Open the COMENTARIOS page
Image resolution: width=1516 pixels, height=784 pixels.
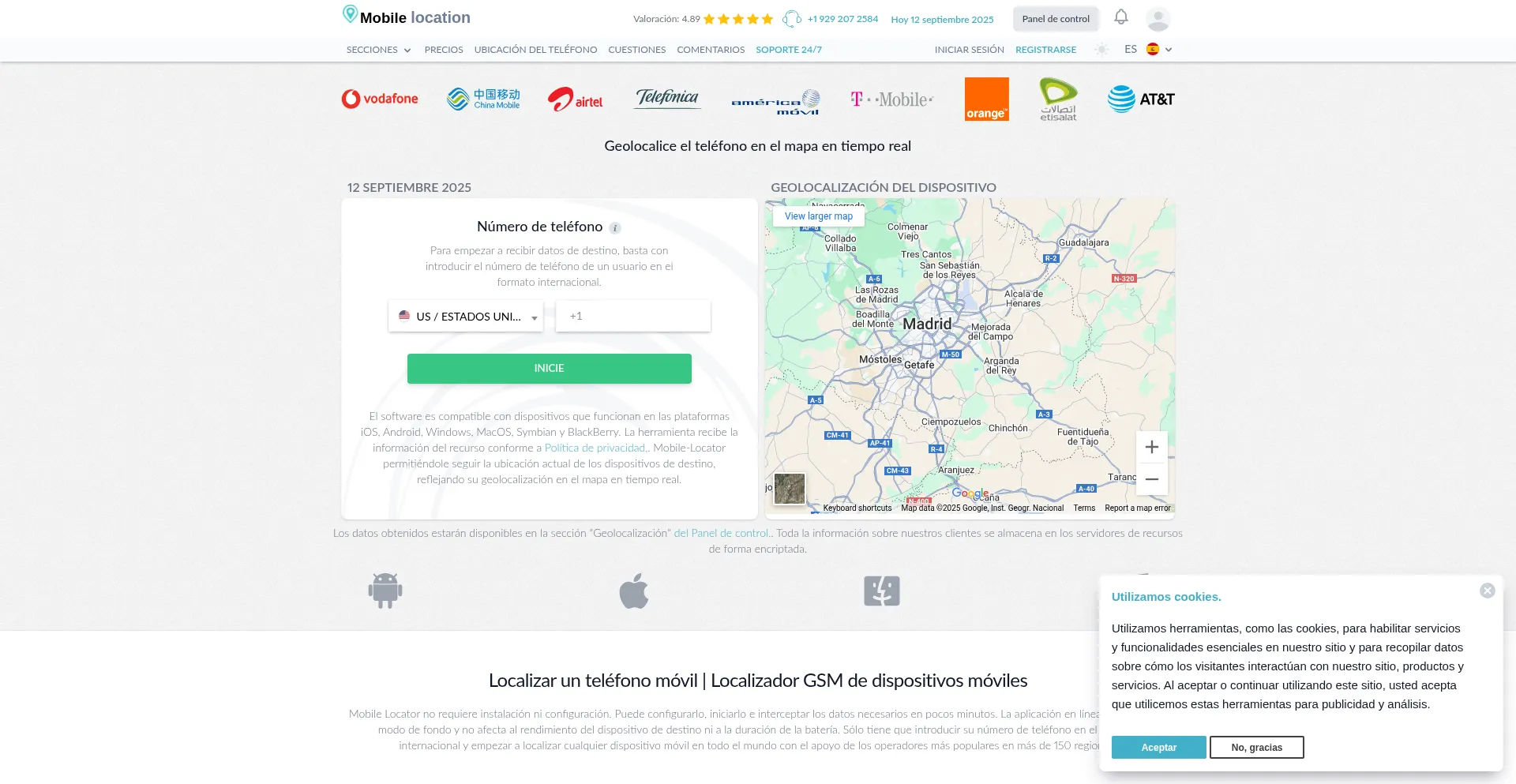coord(711,50)
